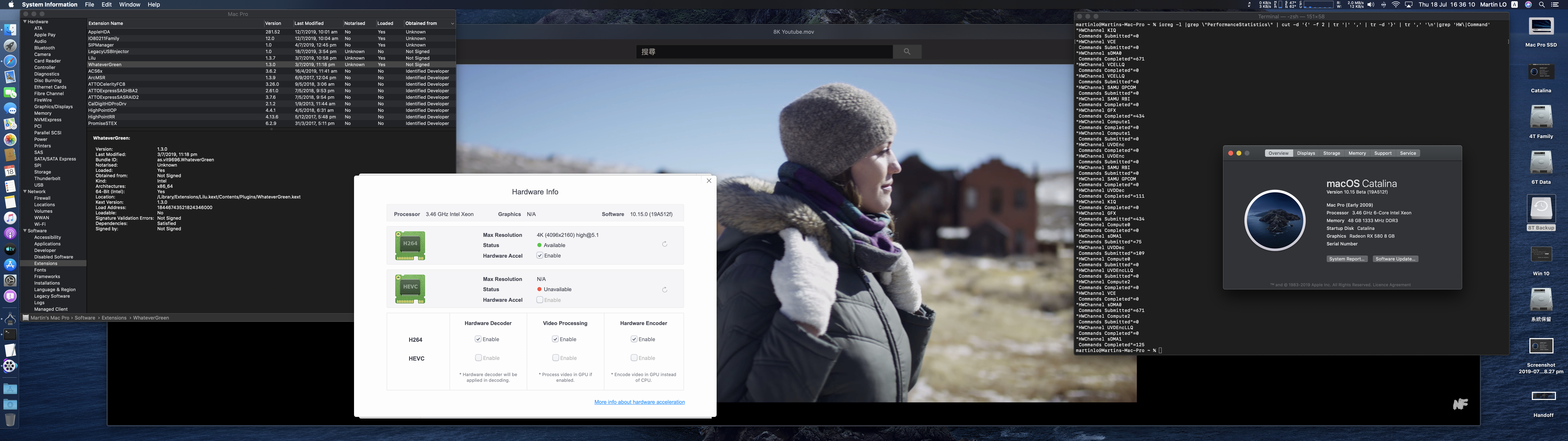Uncheck H264 Hardware Decoder Enable
The image size is (1568, 441).
pos(478,339)
